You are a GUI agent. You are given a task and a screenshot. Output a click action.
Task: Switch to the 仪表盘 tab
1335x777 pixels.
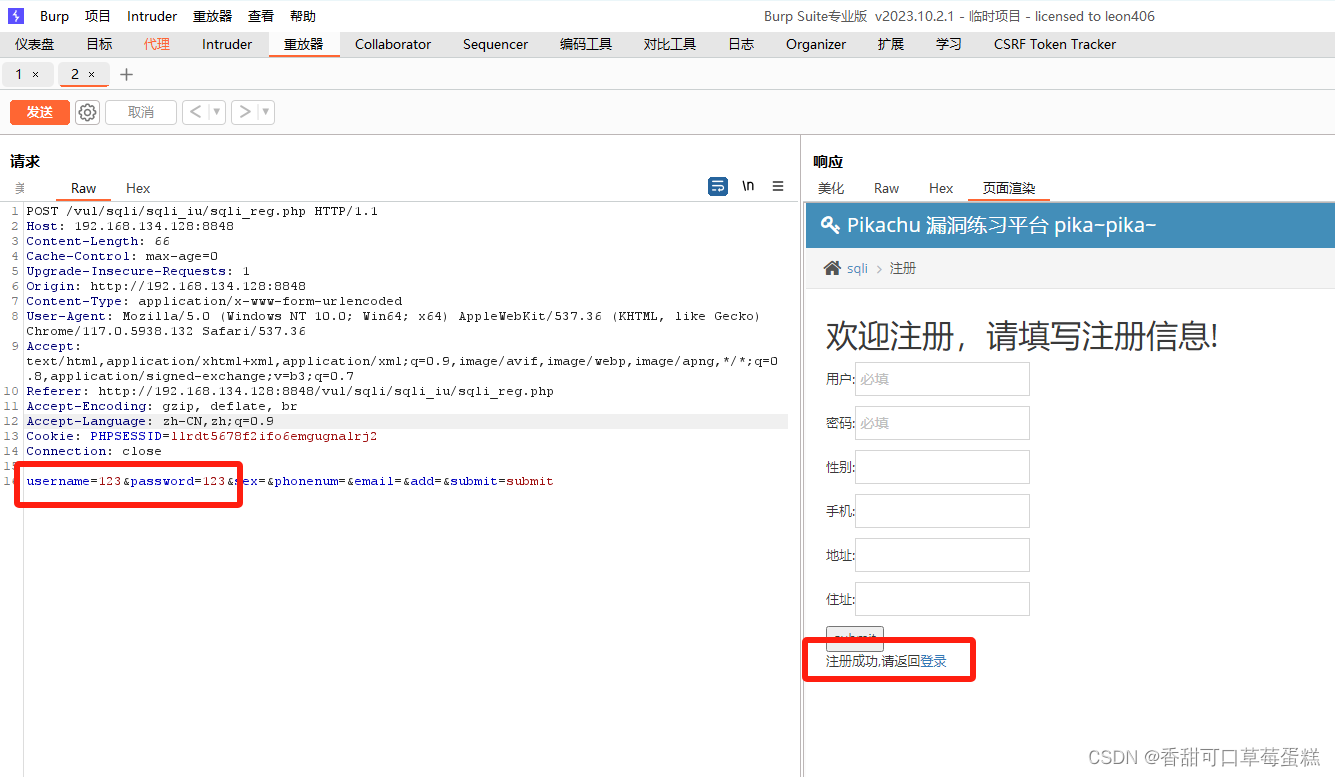(x=35, y=44)
